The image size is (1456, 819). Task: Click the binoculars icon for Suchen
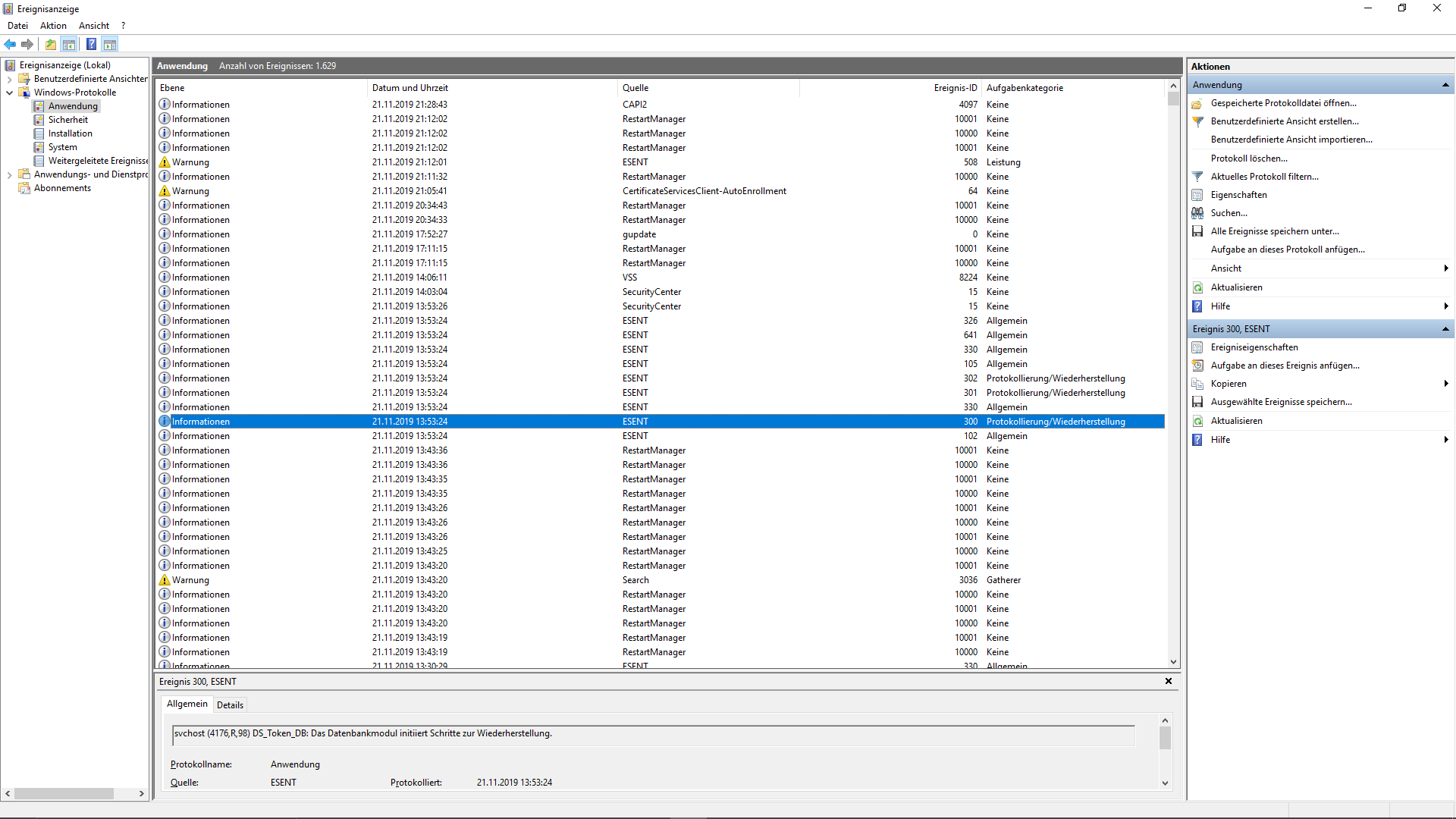pos(1197,213)
